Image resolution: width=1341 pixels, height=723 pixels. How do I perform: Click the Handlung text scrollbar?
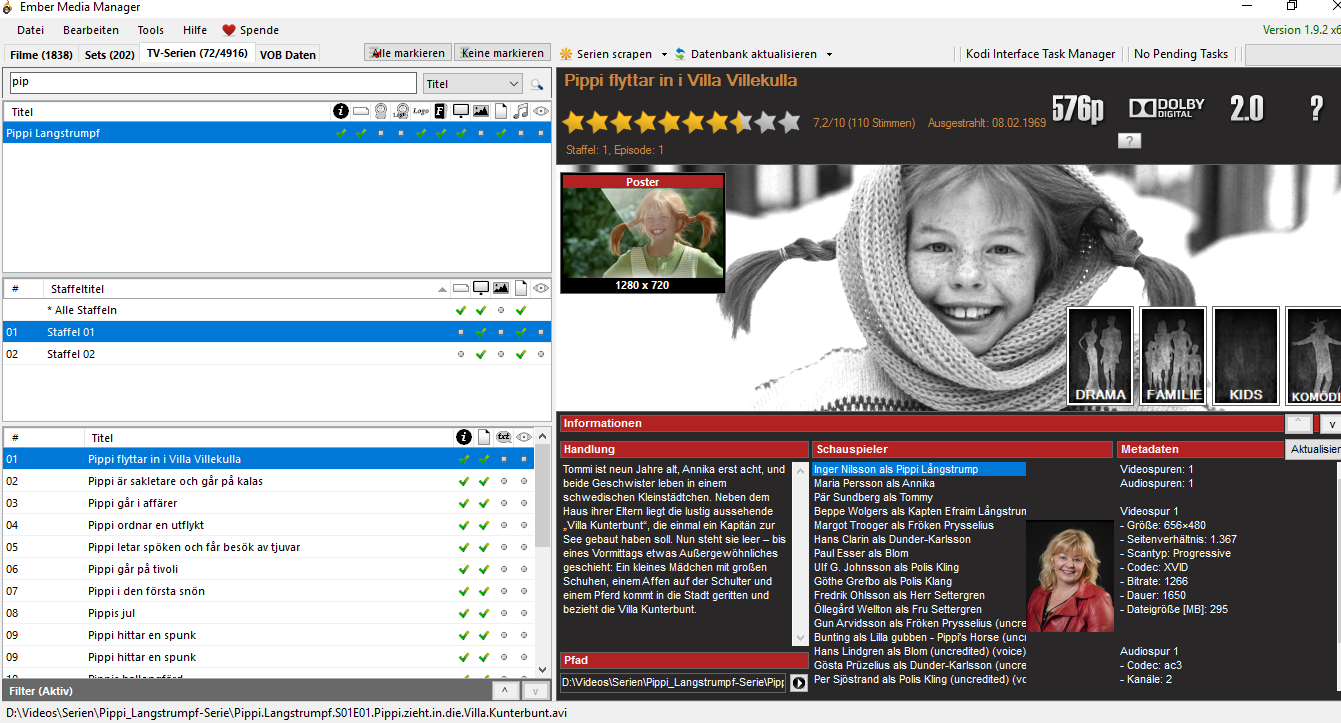[799, 552]
